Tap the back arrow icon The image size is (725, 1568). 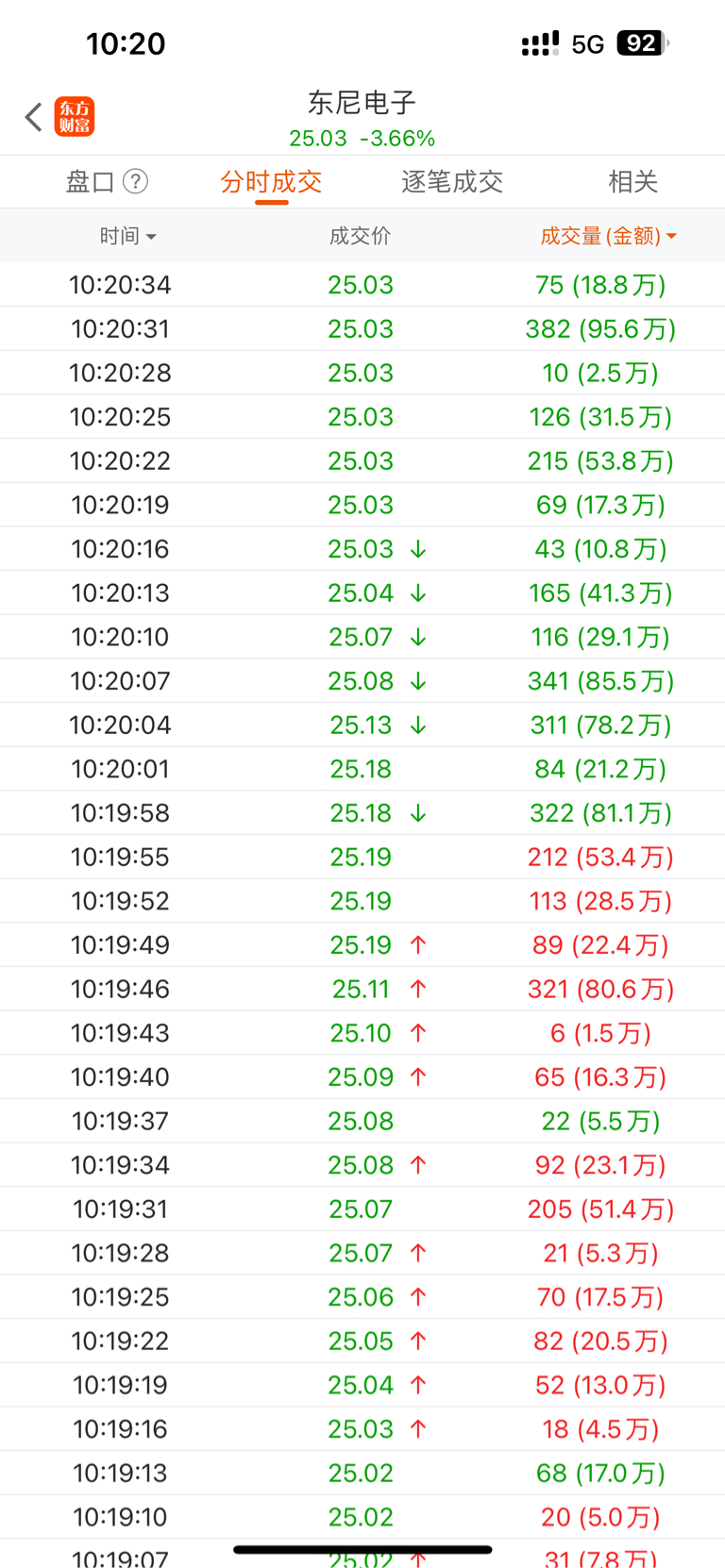pyautogui.click(x=34, y=117)
